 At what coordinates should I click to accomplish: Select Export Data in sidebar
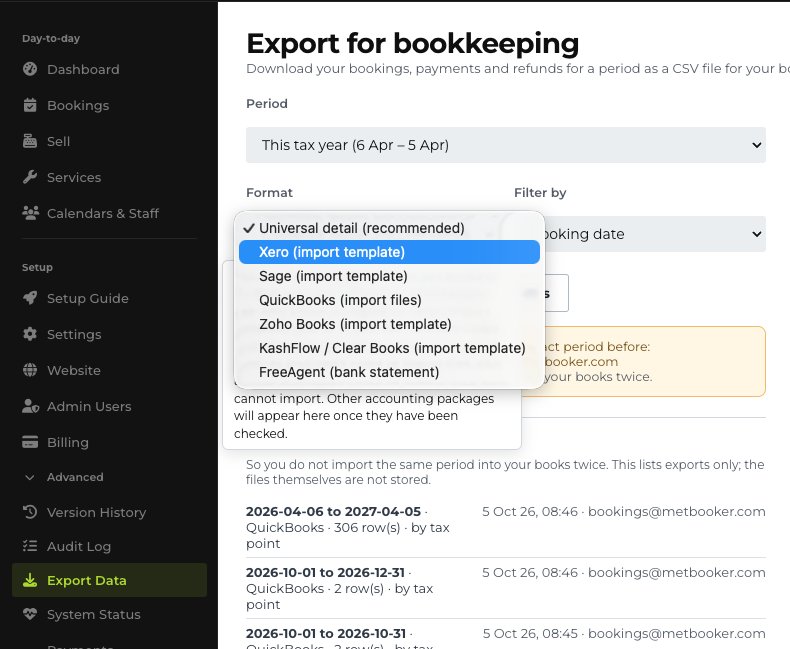click(109, 580)
